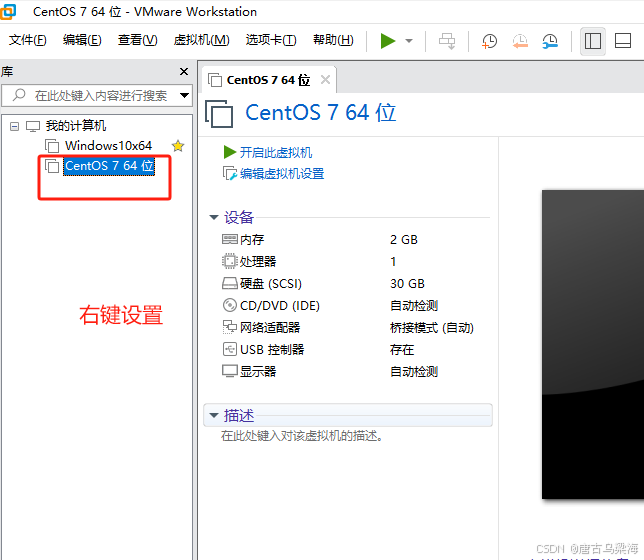
Task: Click the hard disk icon for 硬盘
Action: 230,283
